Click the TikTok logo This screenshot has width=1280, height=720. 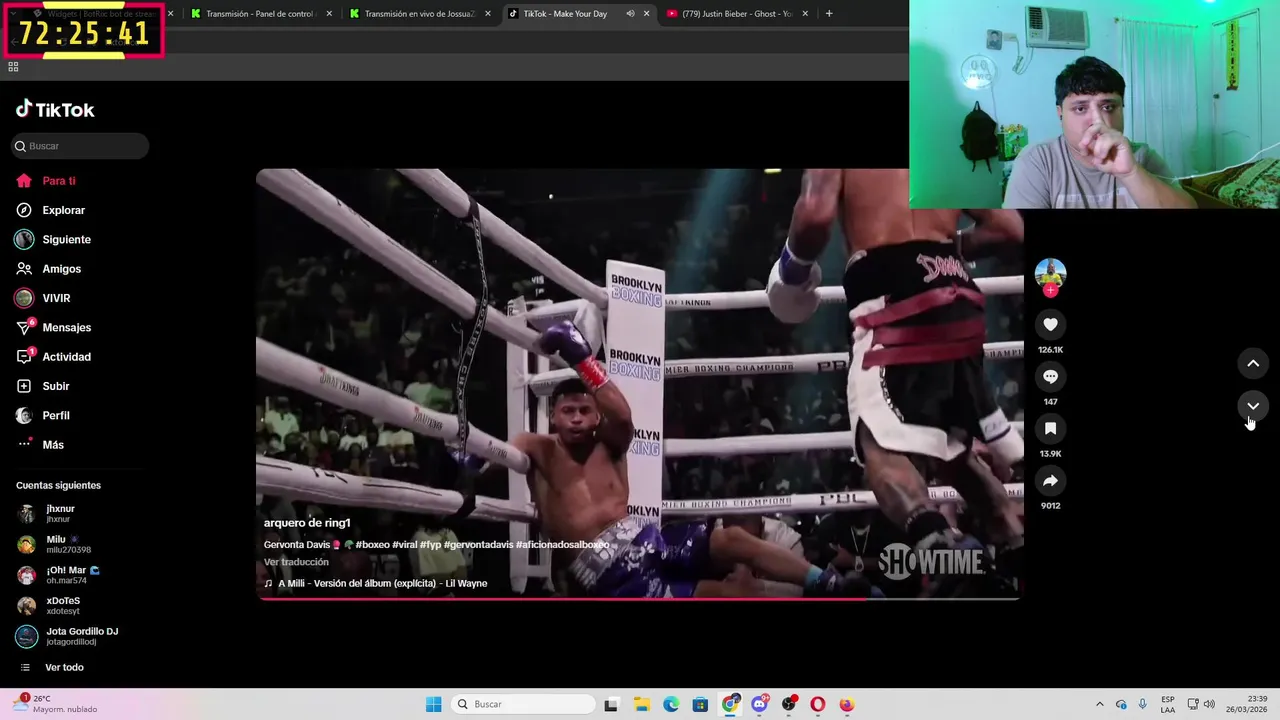pos(55,110)
